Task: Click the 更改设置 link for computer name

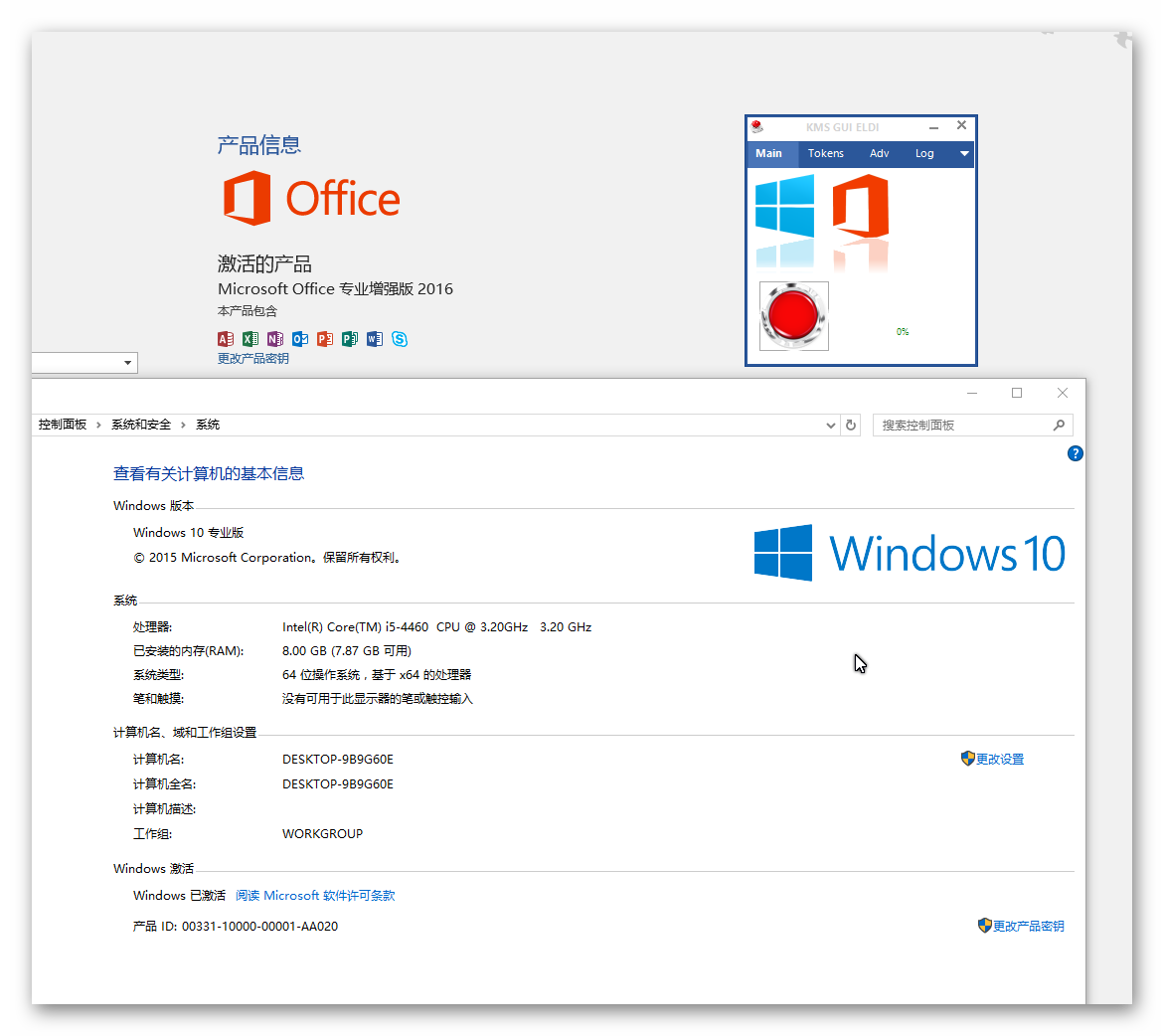Action: pos(1000,759)
